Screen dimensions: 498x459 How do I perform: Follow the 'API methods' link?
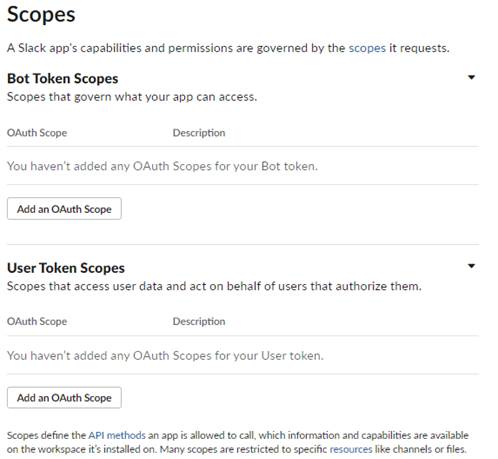coord(117,435)
